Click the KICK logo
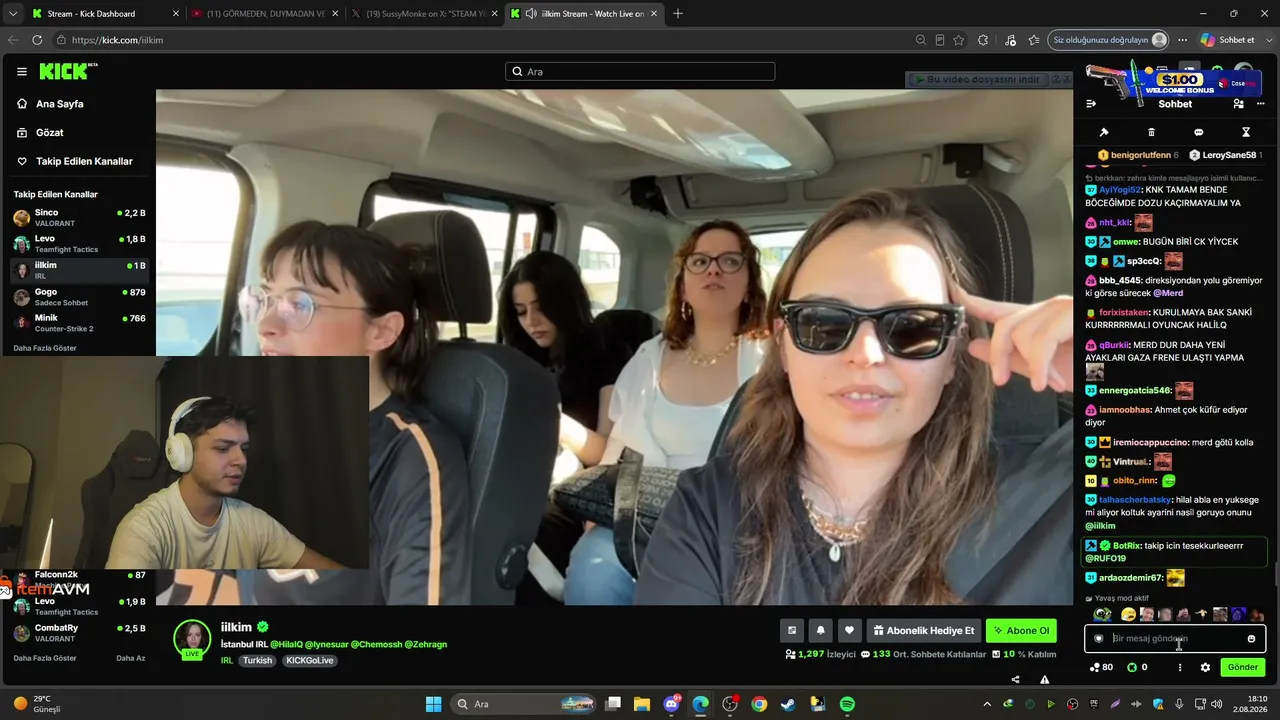The width and height of the screenshot is (1280, 720). pos(68,71)
